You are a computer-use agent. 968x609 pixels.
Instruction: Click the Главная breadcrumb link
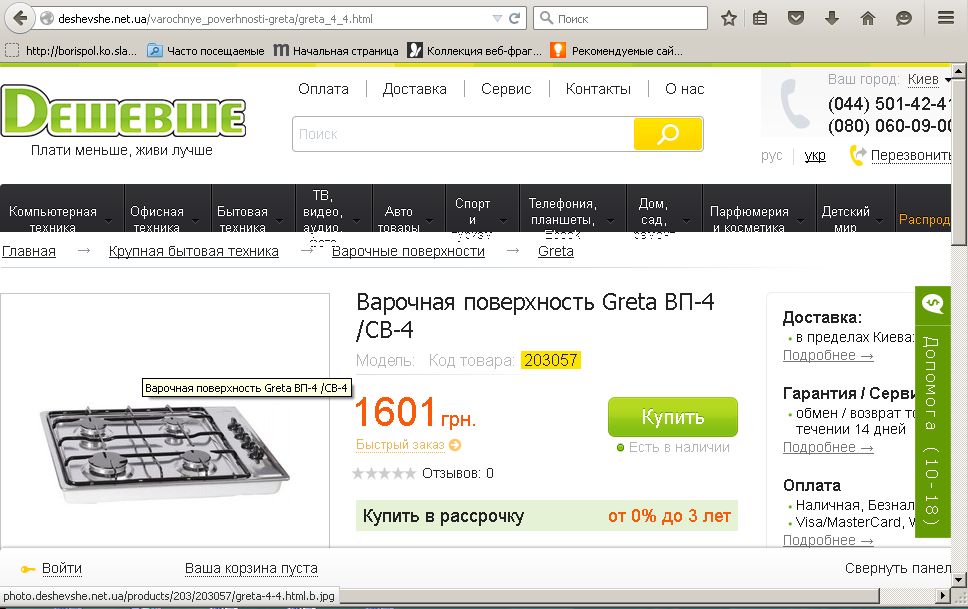point(28,251)
